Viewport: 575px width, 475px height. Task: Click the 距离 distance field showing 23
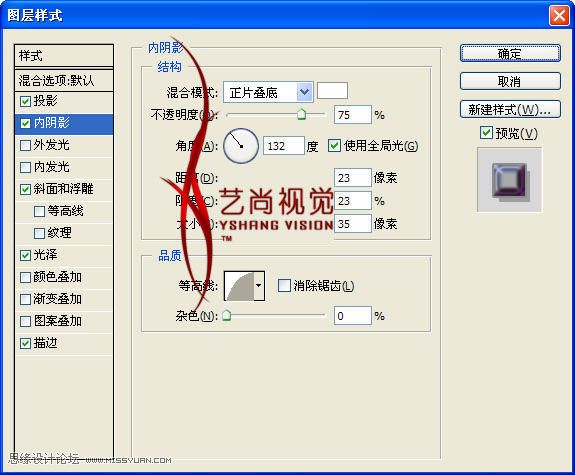coord(353,178)
